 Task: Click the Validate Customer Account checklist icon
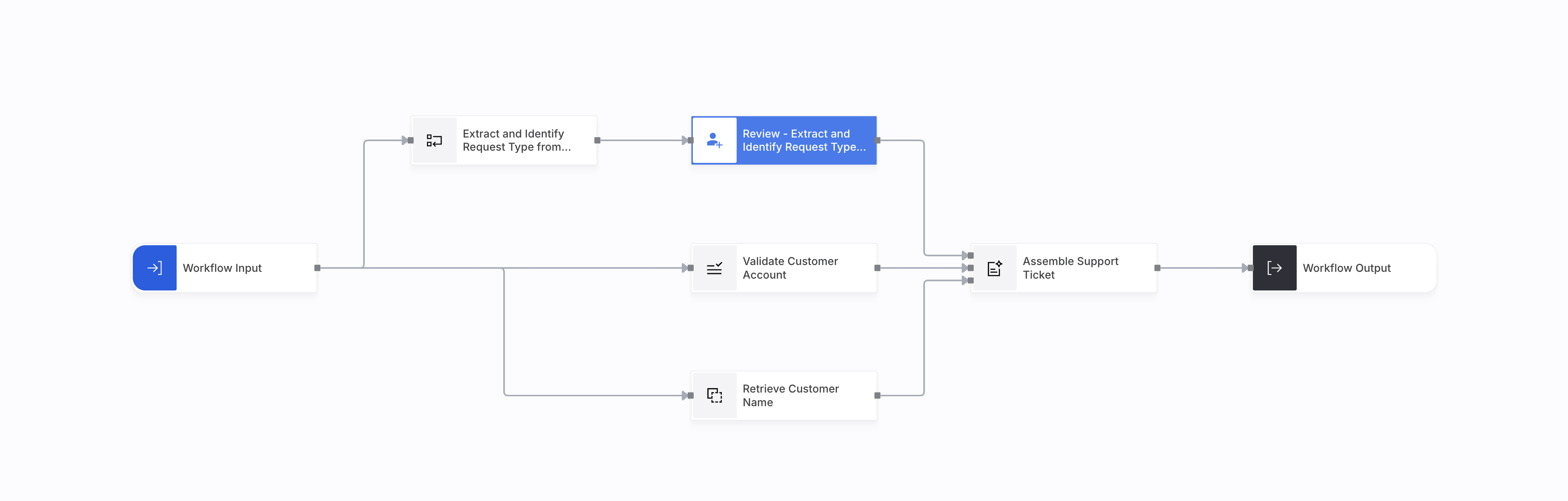click(x=714, y=268)
